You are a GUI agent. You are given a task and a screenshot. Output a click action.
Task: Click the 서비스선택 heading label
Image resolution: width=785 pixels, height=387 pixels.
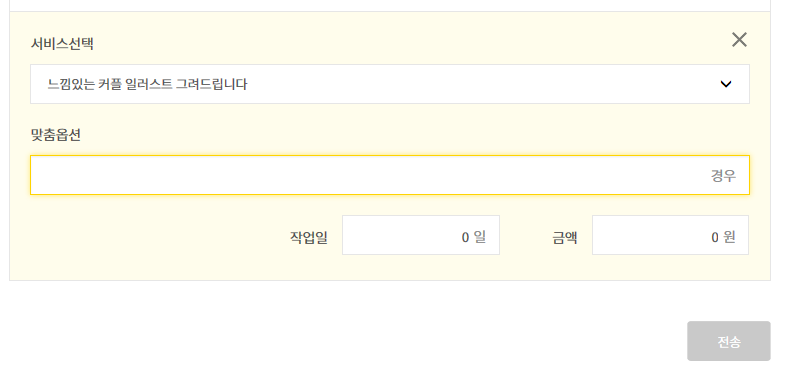(62, 44)
